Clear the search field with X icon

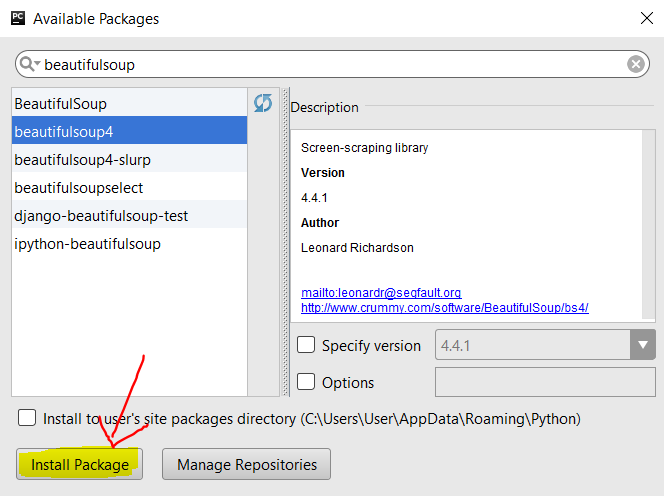tap(635, 64)
